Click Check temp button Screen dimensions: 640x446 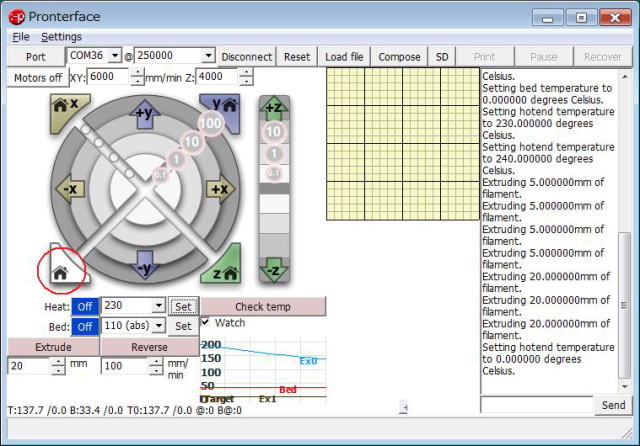[263, 306]
